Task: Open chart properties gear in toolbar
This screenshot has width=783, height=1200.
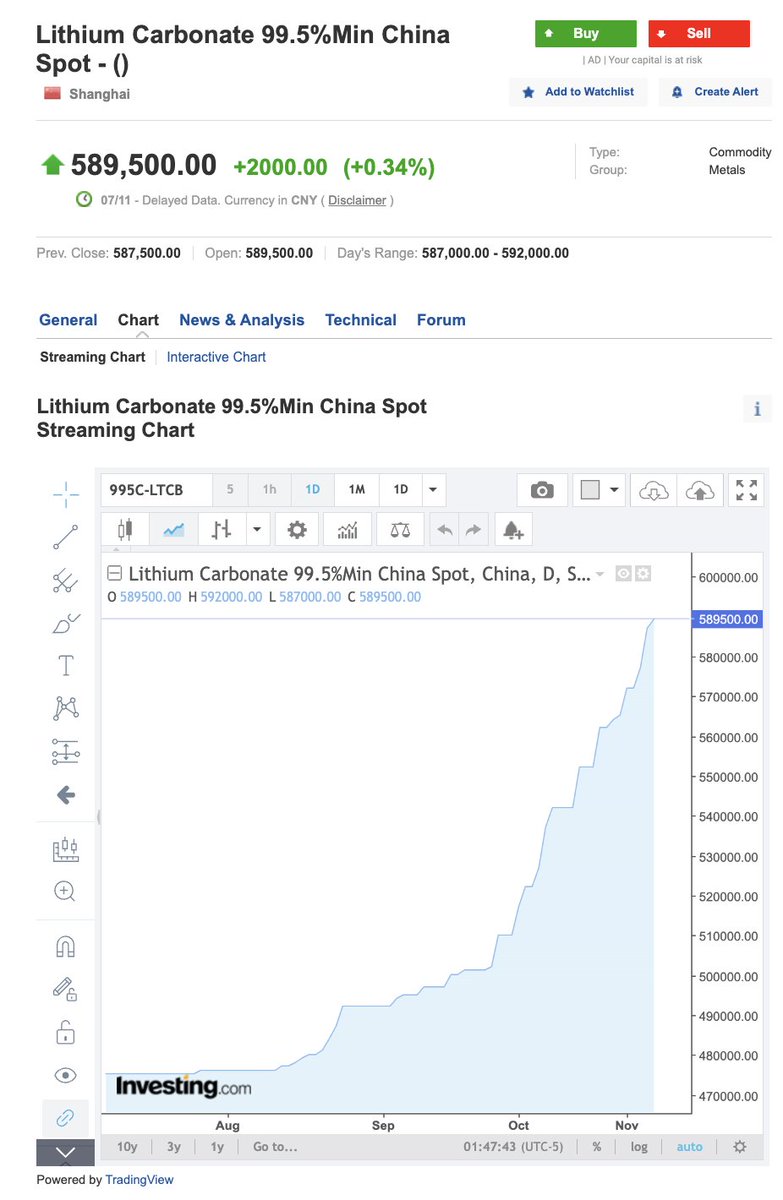Action: click(297, 530)
